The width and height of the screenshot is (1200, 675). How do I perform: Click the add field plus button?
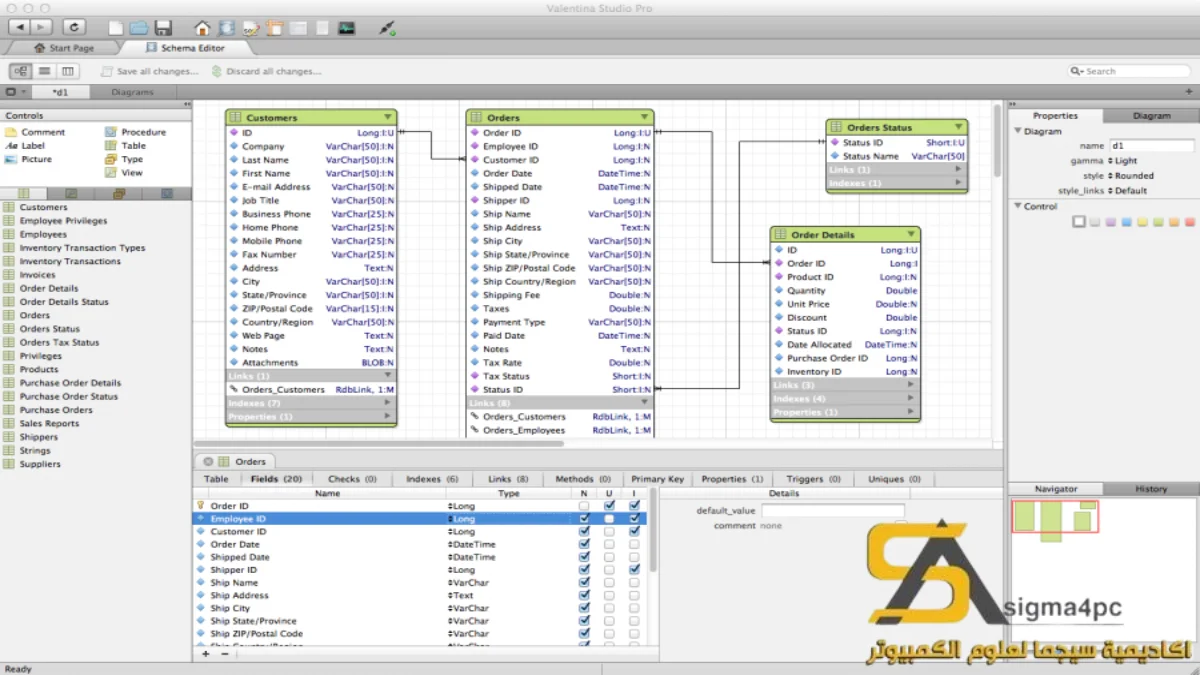coord(206,654)
